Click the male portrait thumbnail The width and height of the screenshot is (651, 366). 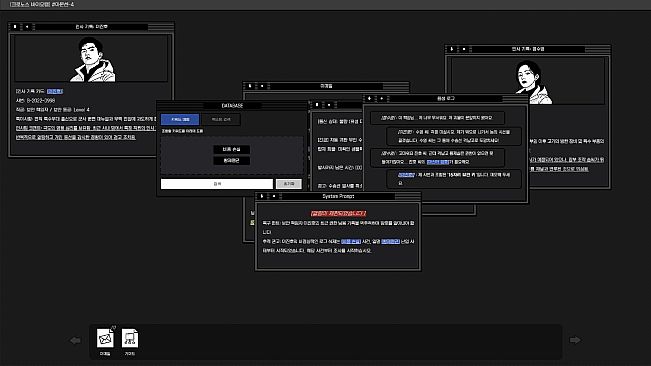click(92, 59)
